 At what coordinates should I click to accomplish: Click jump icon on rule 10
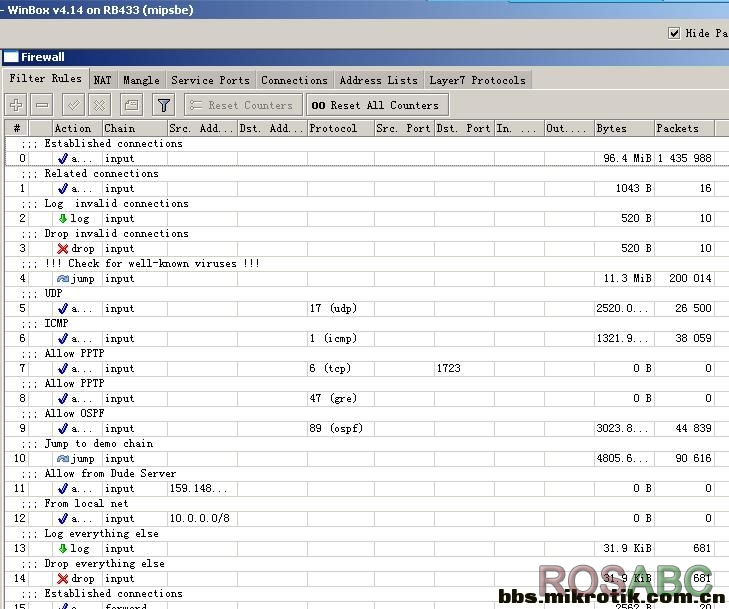pyautogui.click(x=63, y=458)
